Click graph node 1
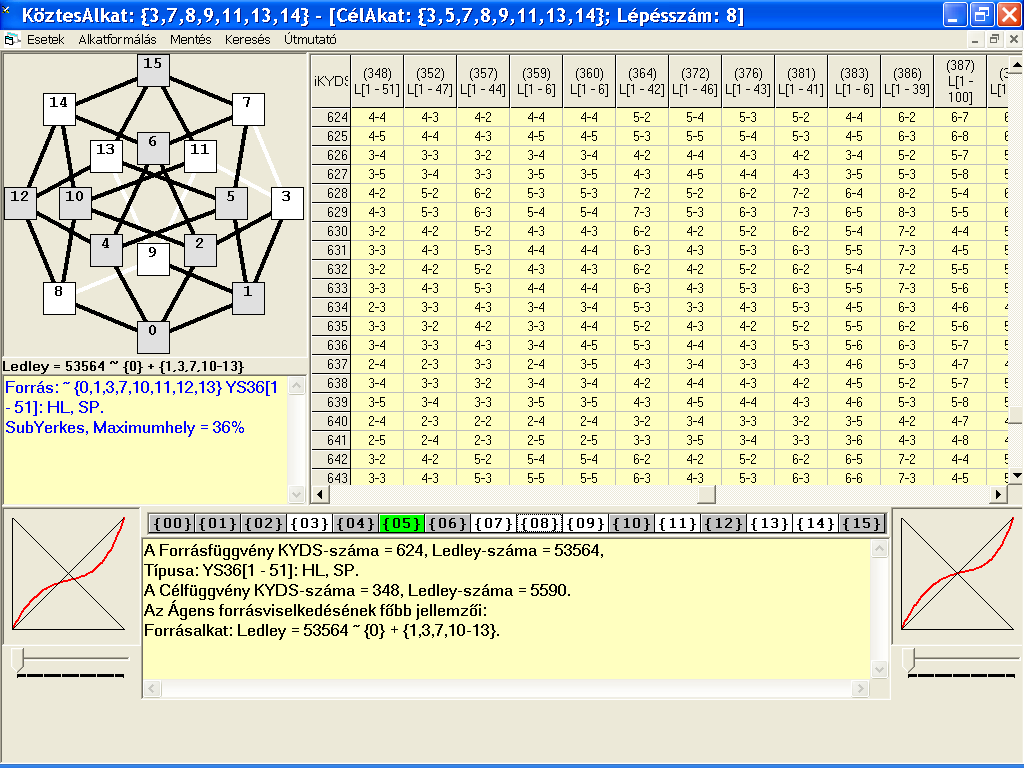 [x=248, y=298]
